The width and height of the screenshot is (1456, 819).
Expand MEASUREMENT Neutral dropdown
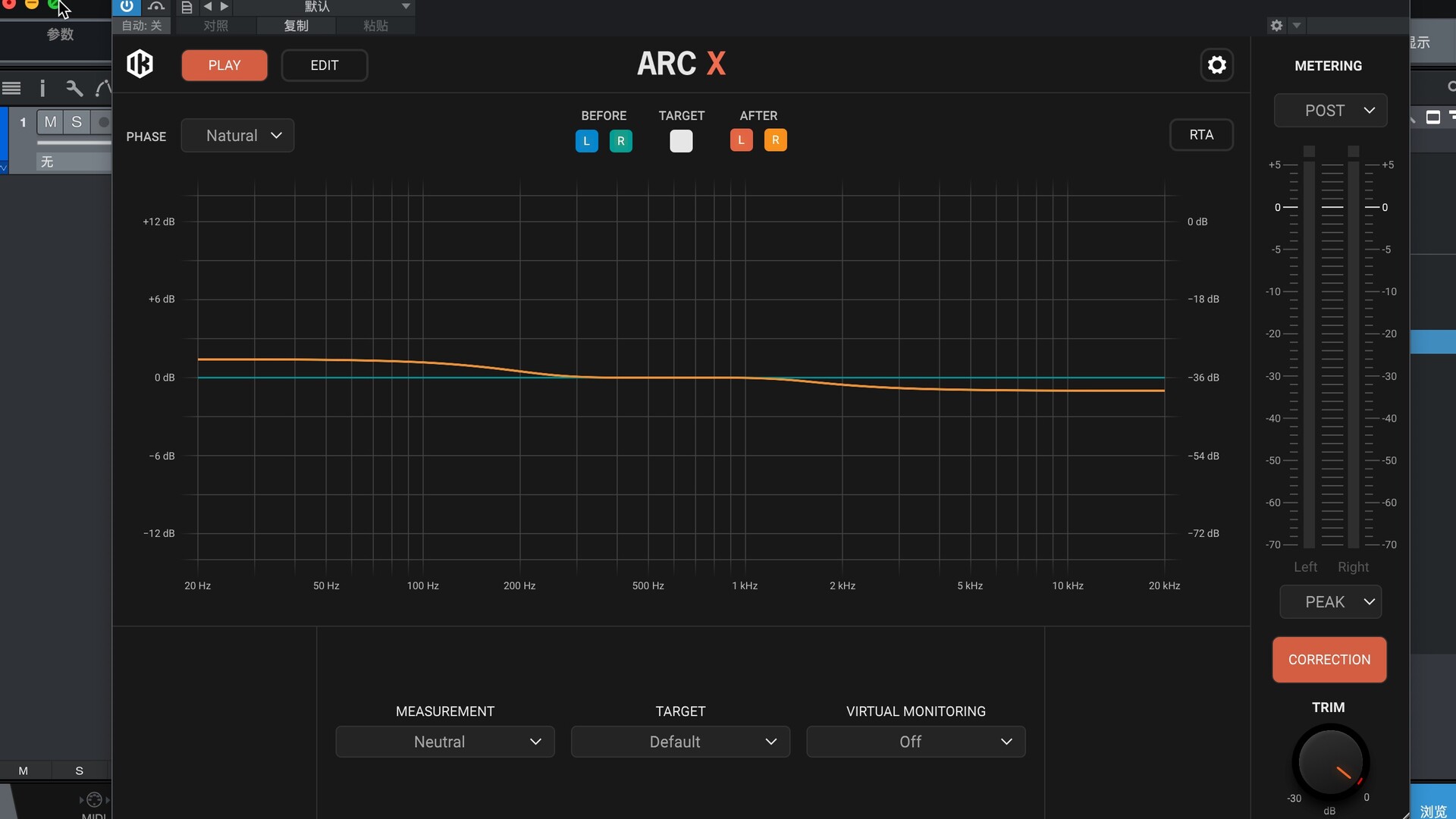pos(445,742)
